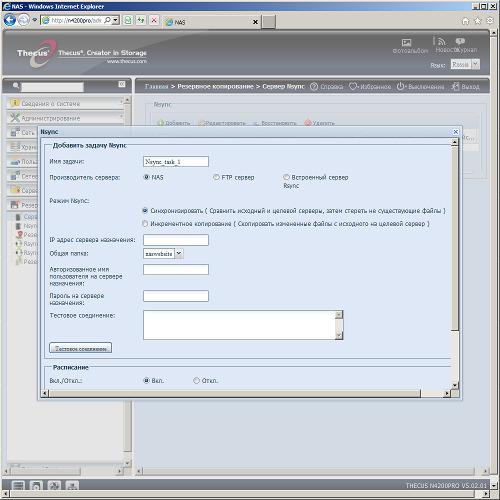Set schedule to Откл. radio button
The image size is (500, 500).
click(x=196, y=380)
